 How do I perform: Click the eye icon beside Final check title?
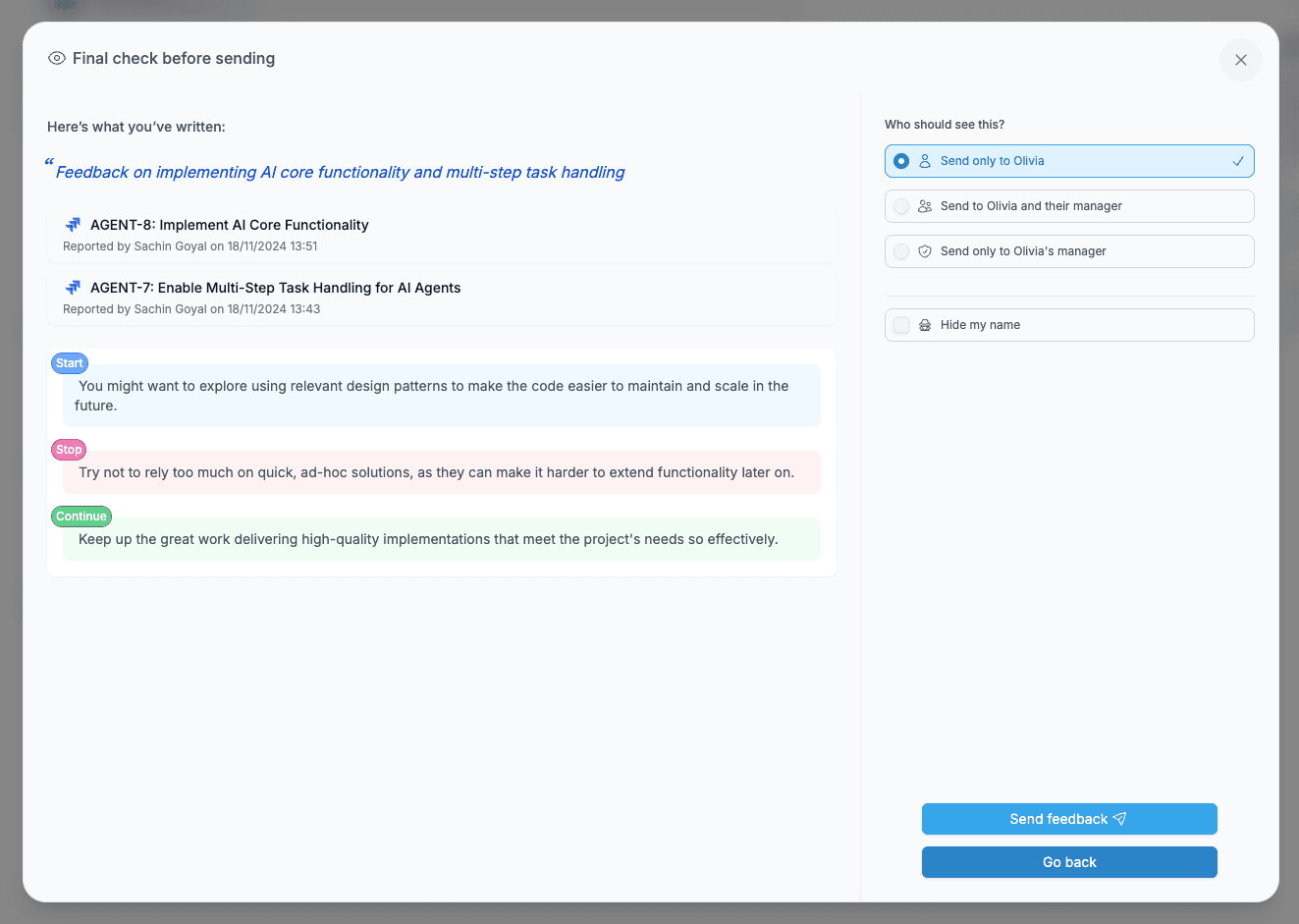[57, 58]
